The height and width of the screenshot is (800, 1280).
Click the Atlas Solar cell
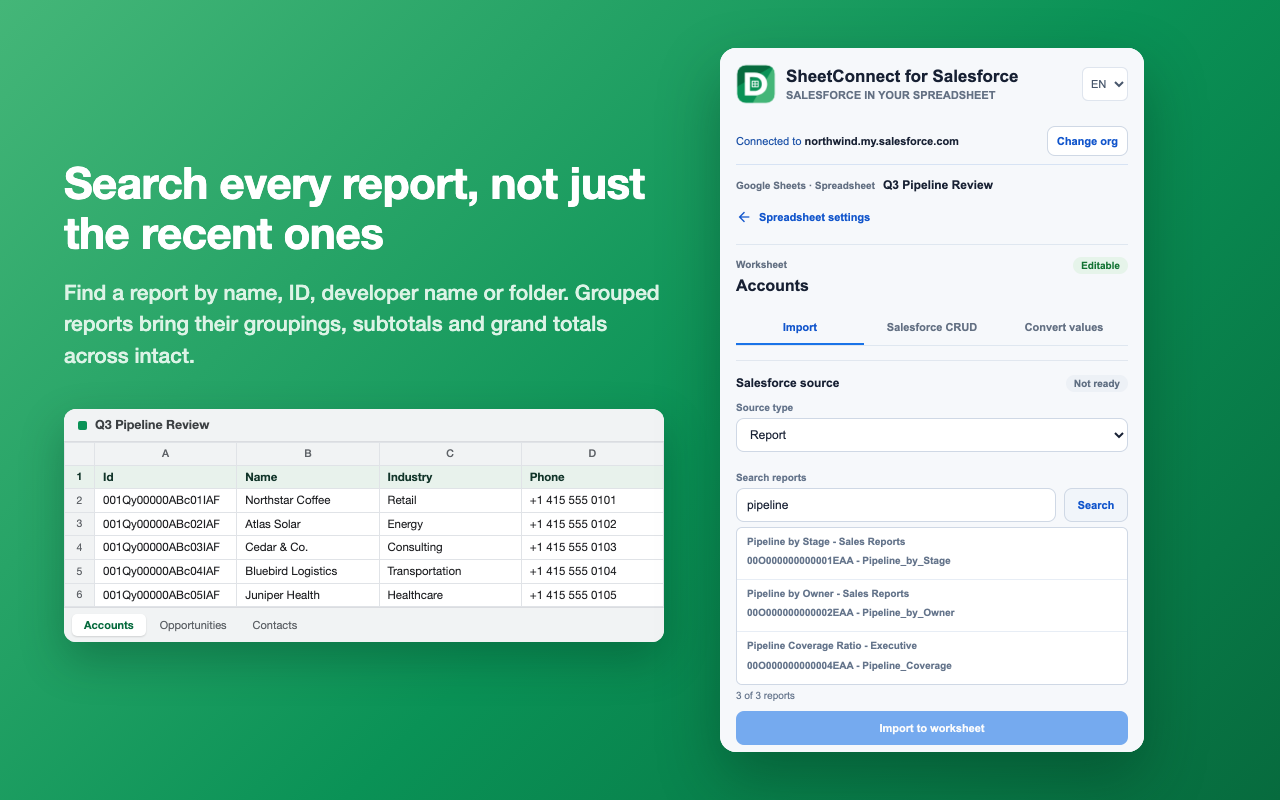click(x=308, y=524)
